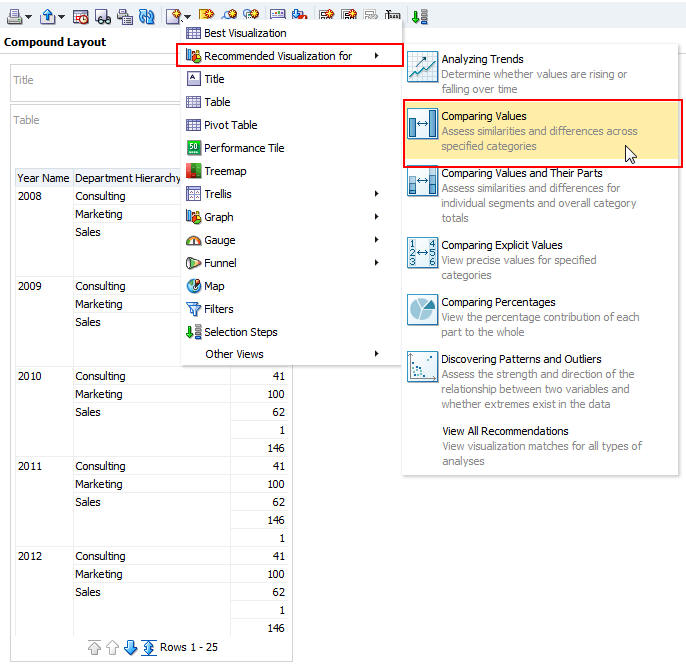Go to next rows paging arrow
The image size is (686, 664).
pos(130,647)
